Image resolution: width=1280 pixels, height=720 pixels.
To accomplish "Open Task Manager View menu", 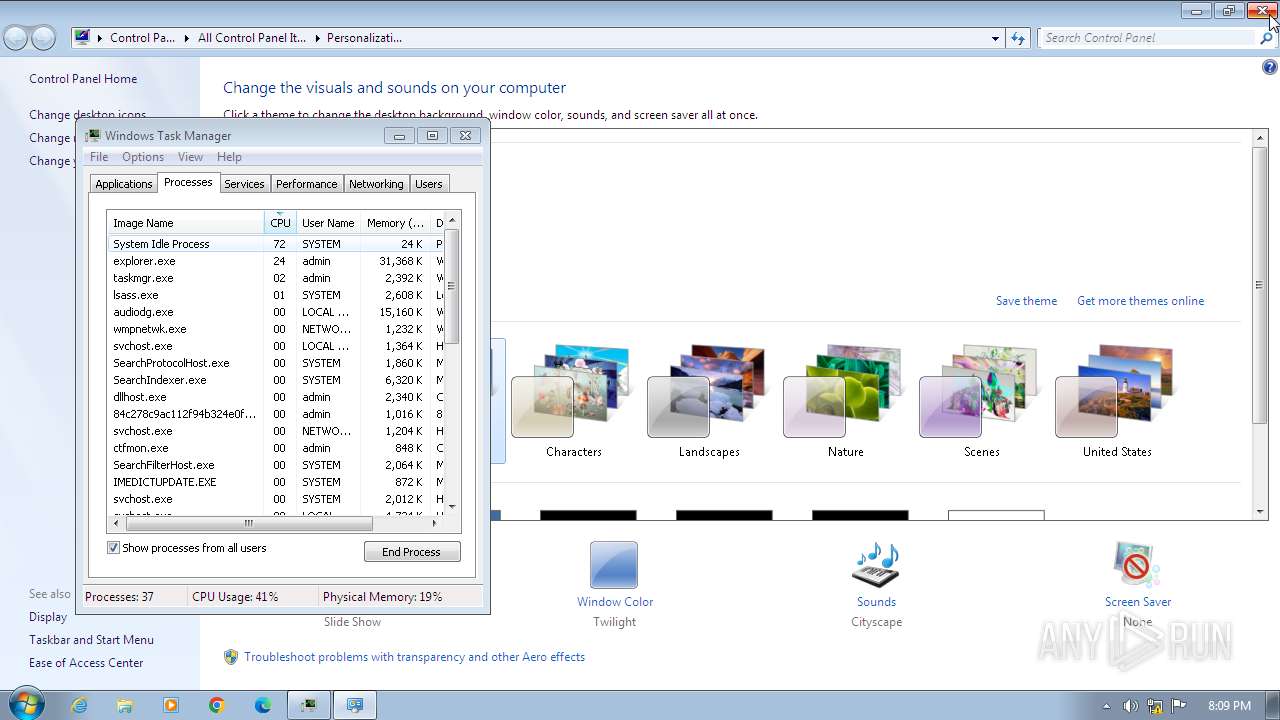I will pyautogui.click(x=190, y=157).
